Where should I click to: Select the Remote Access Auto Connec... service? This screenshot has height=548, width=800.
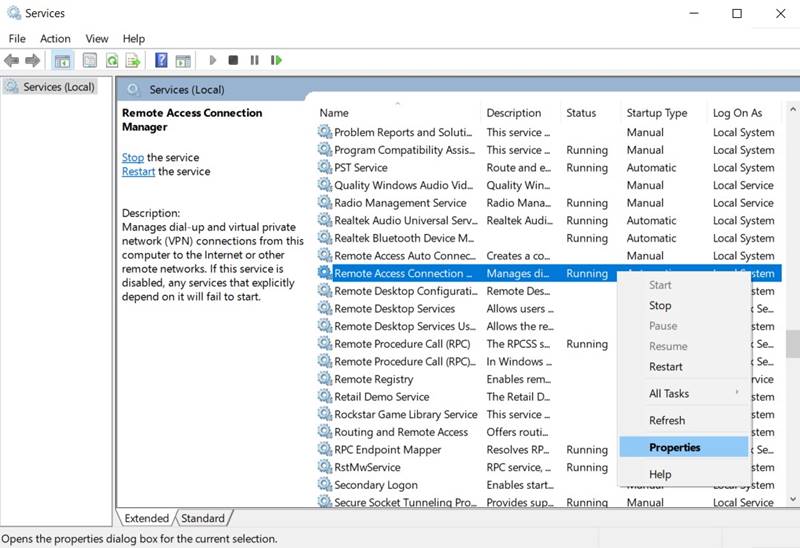(405, 256)
